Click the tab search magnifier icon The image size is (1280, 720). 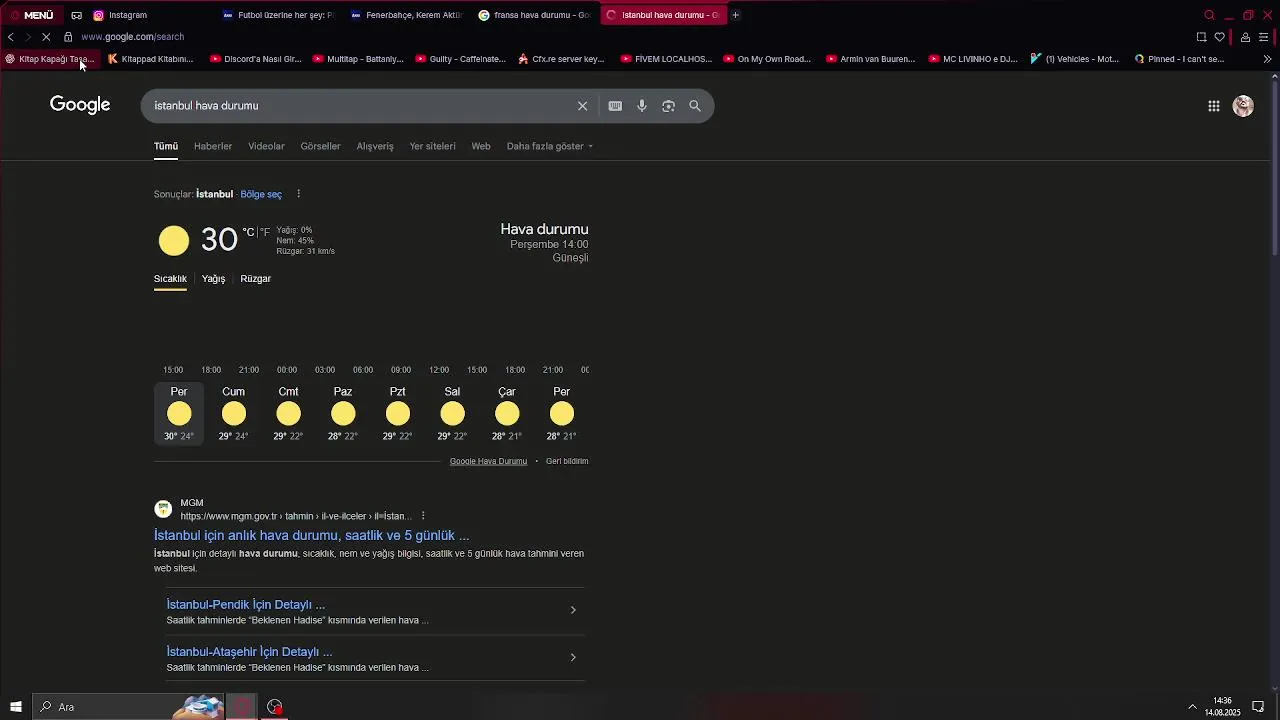pyautogui.click(x=1209, y=15)
